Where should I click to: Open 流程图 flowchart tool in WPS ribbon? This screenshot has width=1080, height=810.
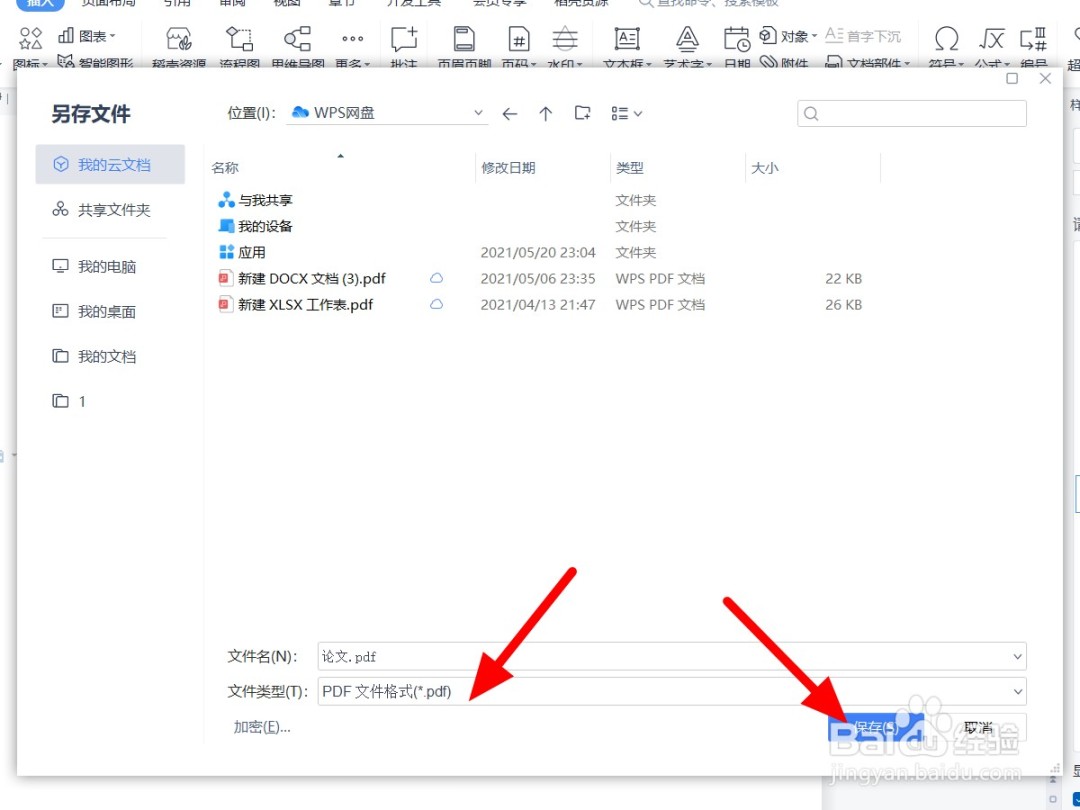point(240,48)
